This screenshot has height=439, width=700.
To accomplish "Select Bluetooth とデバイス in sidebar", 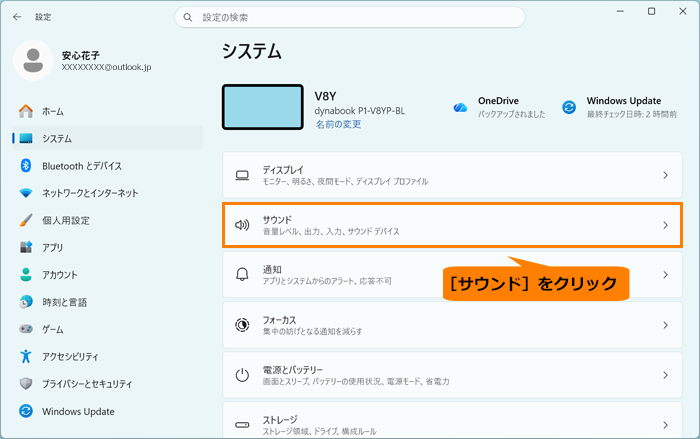I will coord(107,166).
